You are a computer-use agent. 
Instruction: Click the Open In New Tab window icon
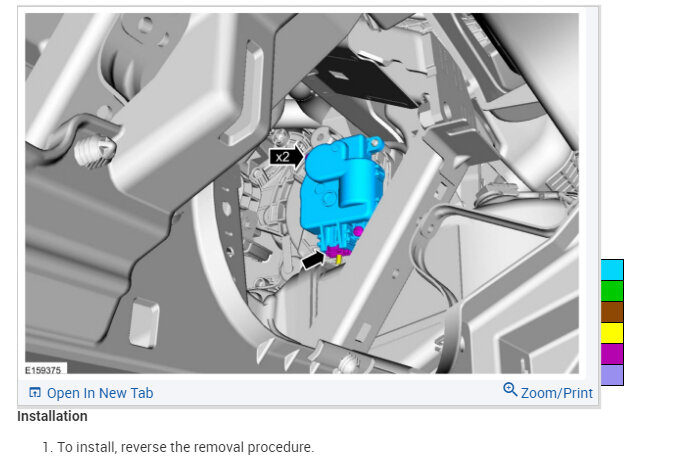coord(34,393)
